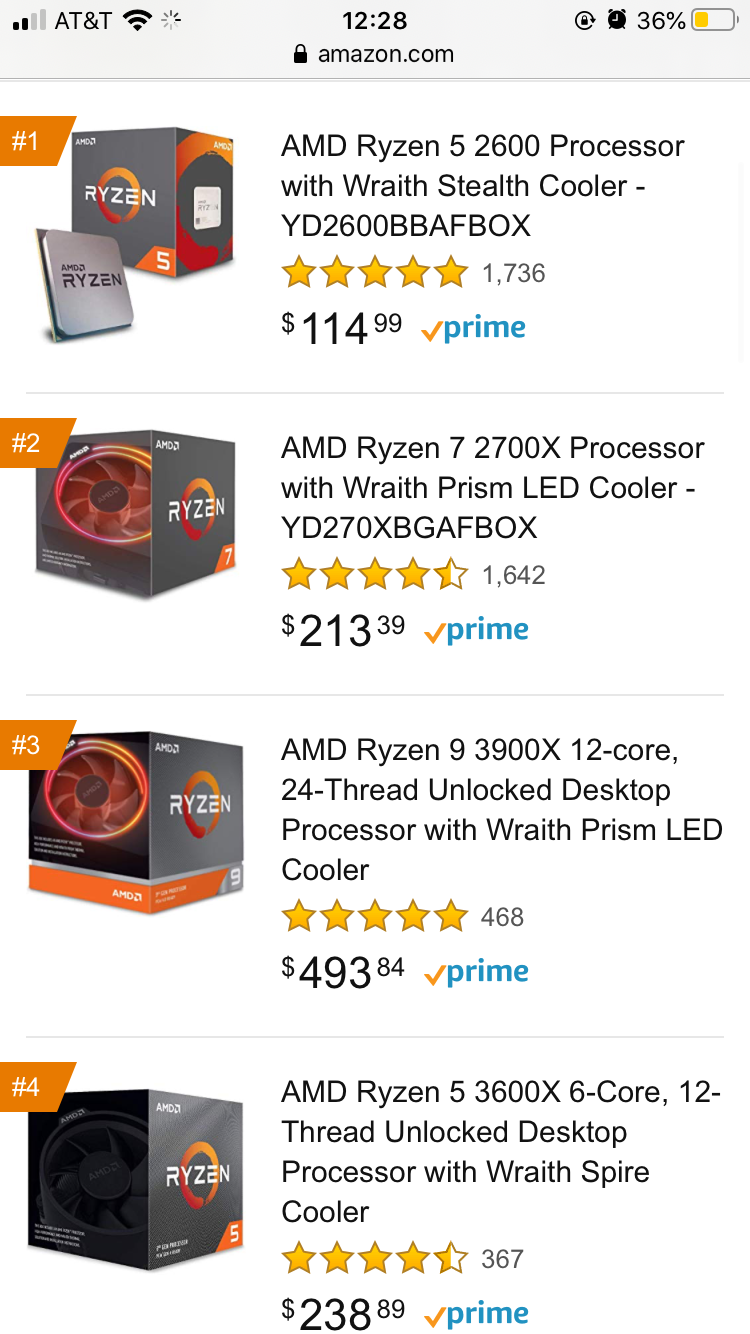The image size is (750, 1334).
Task: Tap the Prime logo beside $238.89
Action: [x=476, y=1315]
